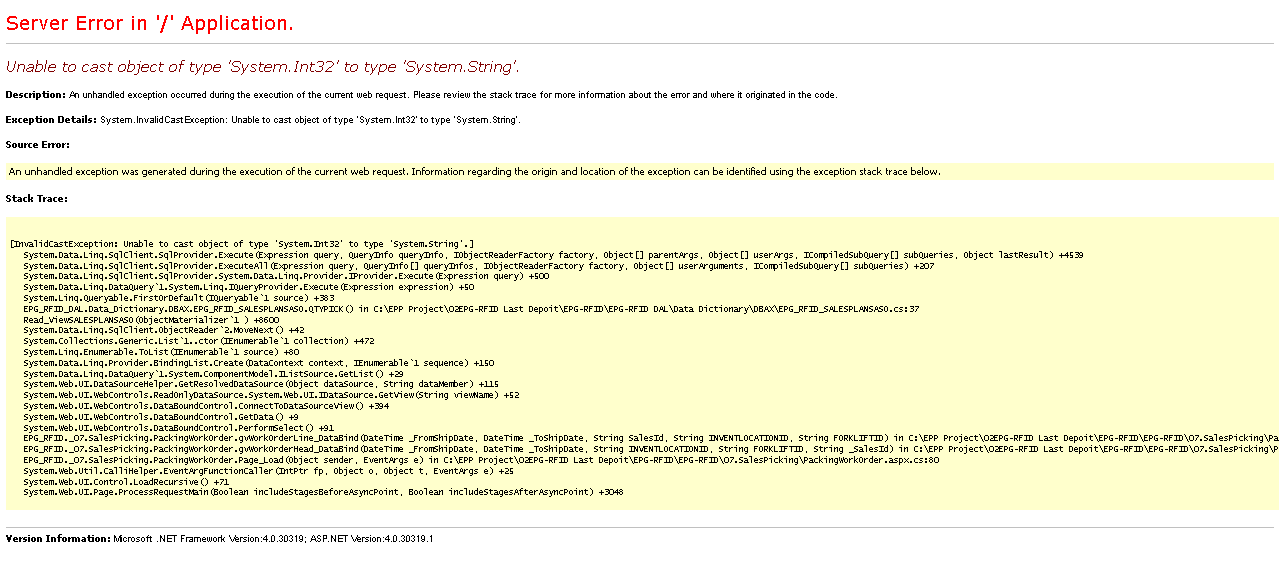
Task: Click the "Server Error in '/' Application." heading
Action: tap(150, 23)
